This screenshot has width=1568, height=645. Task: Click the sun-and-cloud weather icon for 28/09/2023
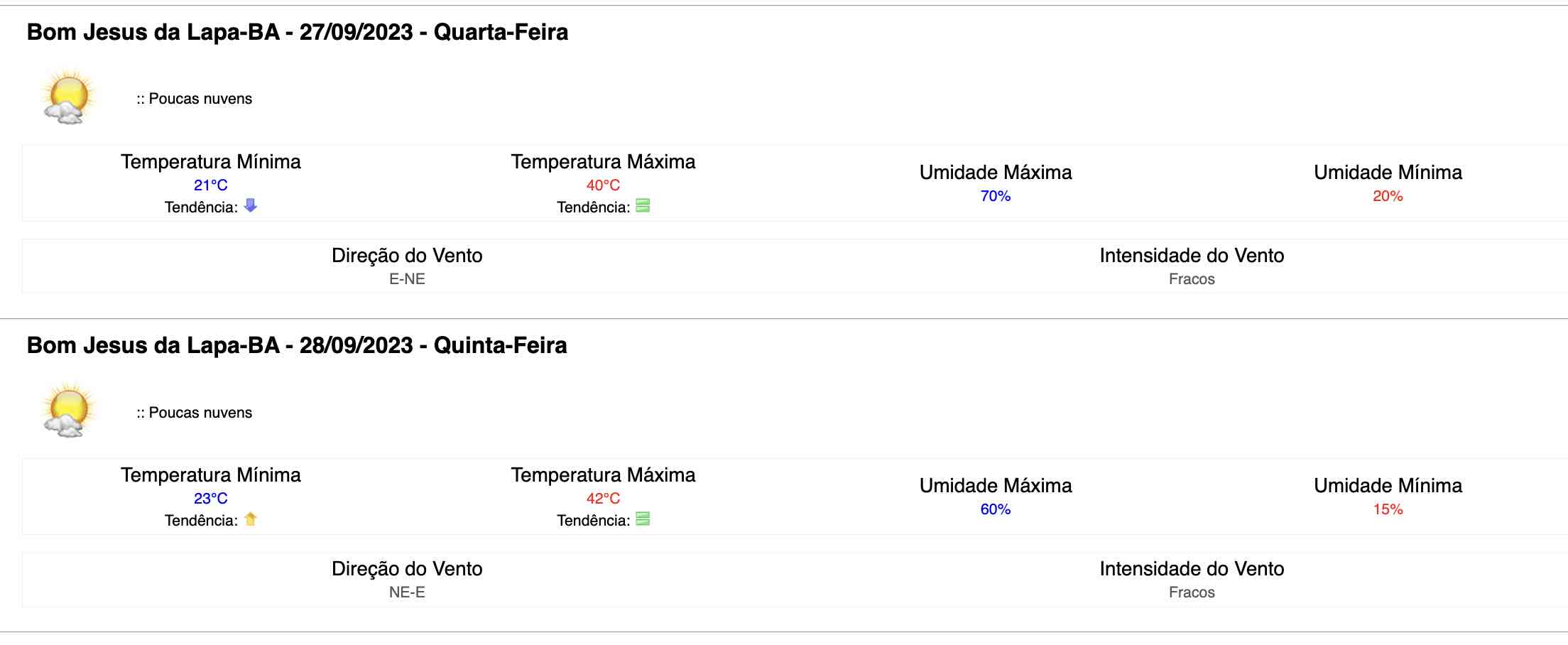[69, 411]
